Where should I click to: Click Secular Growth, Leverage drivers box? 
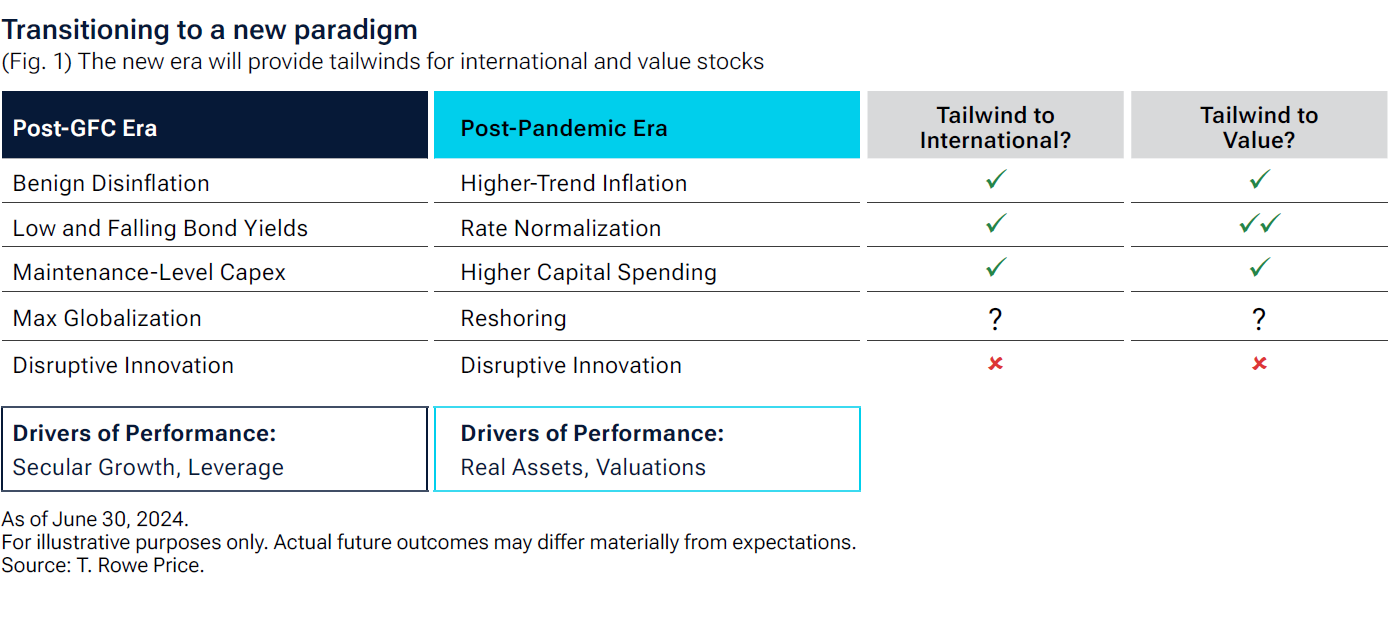[215, 449]
